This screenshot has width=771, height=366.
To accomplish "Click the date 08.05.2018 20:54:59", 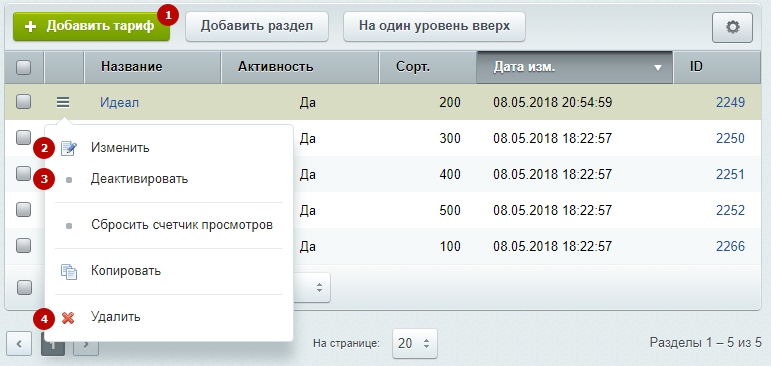I will (552, 102).
